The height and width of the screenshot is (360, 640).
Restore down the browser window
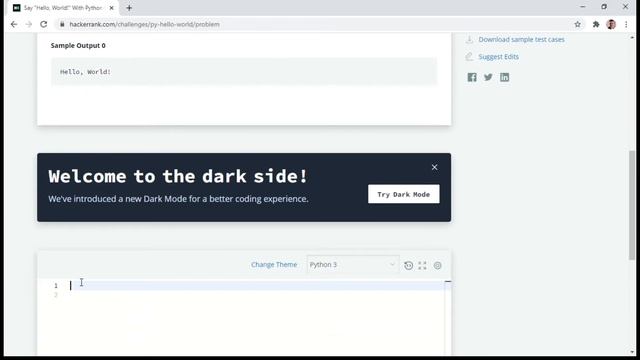(x=604, y=7)
